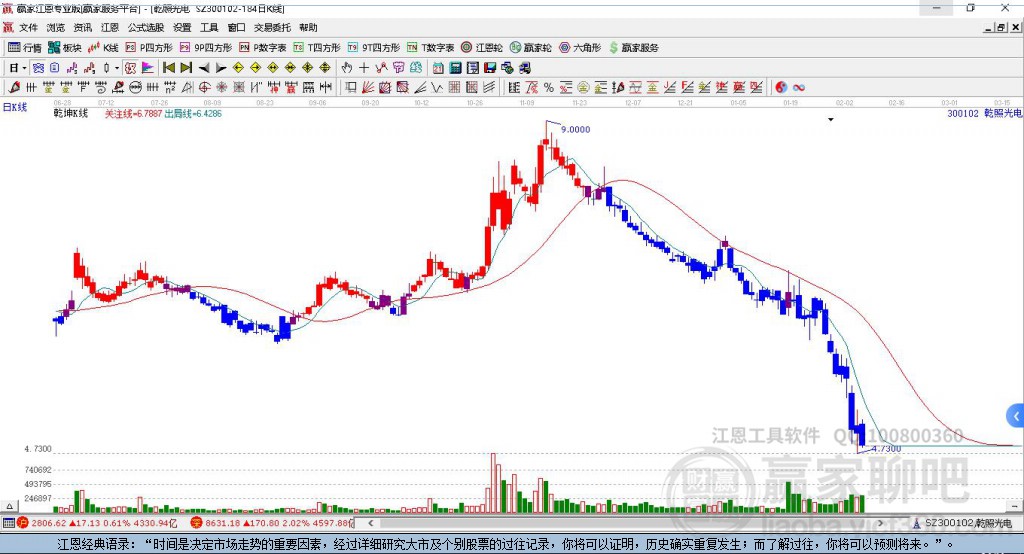The height and width of the screenshot is (554, 1024).
Task: Open the 9T四方形 tool
Action: (374, 48)
